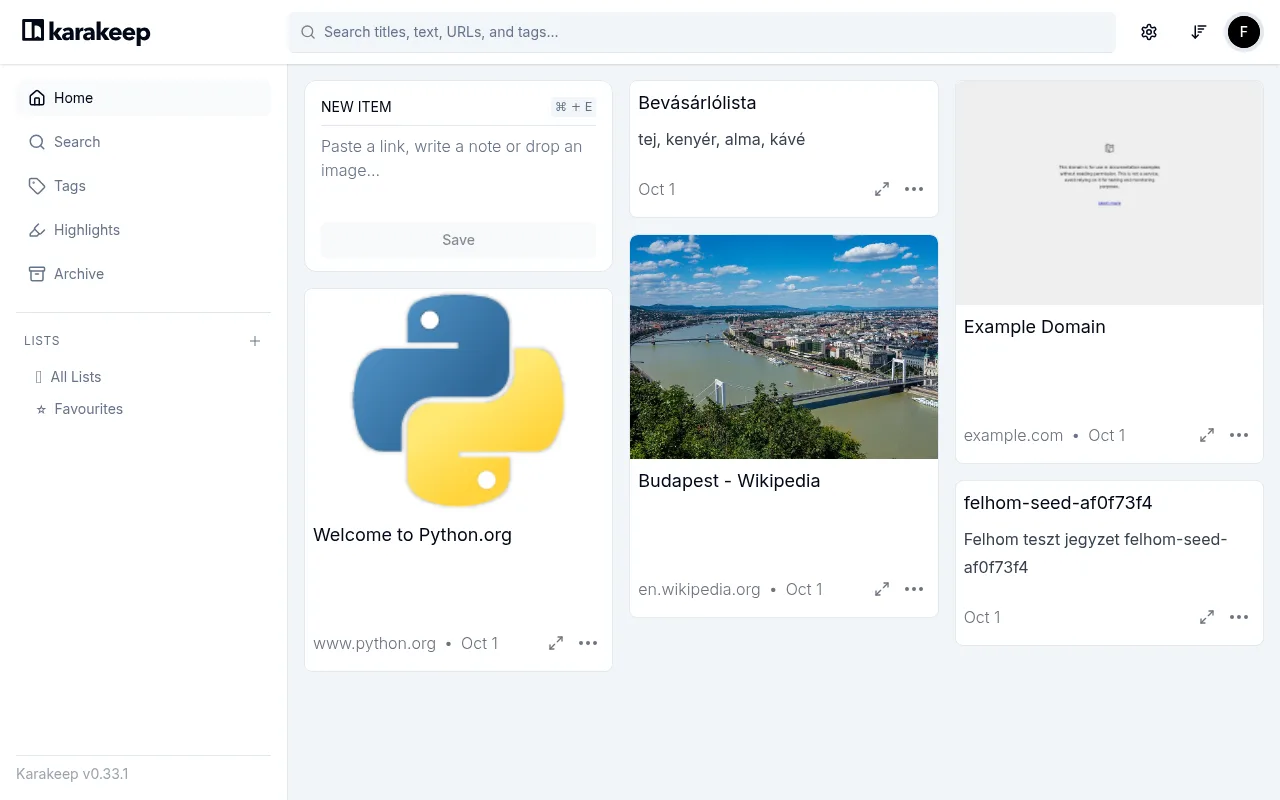Click the Budapest river photo thumbnail
This screenshot has height=800, width=1280.
click(784, 347)
